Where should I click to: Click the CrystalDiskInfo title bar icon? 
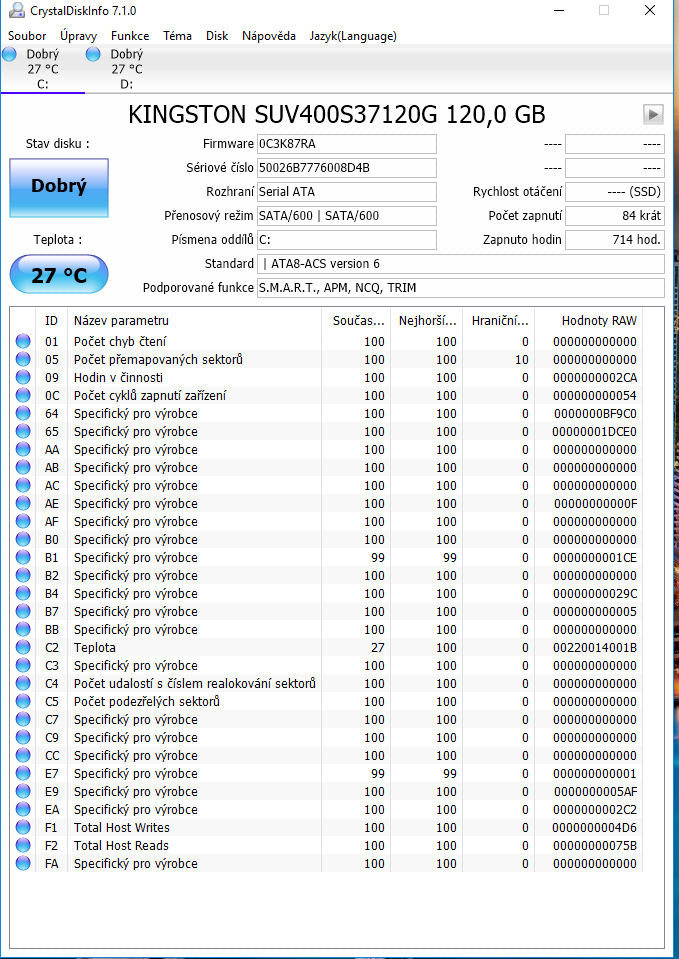pyautogui.click(x=17, y=10)
